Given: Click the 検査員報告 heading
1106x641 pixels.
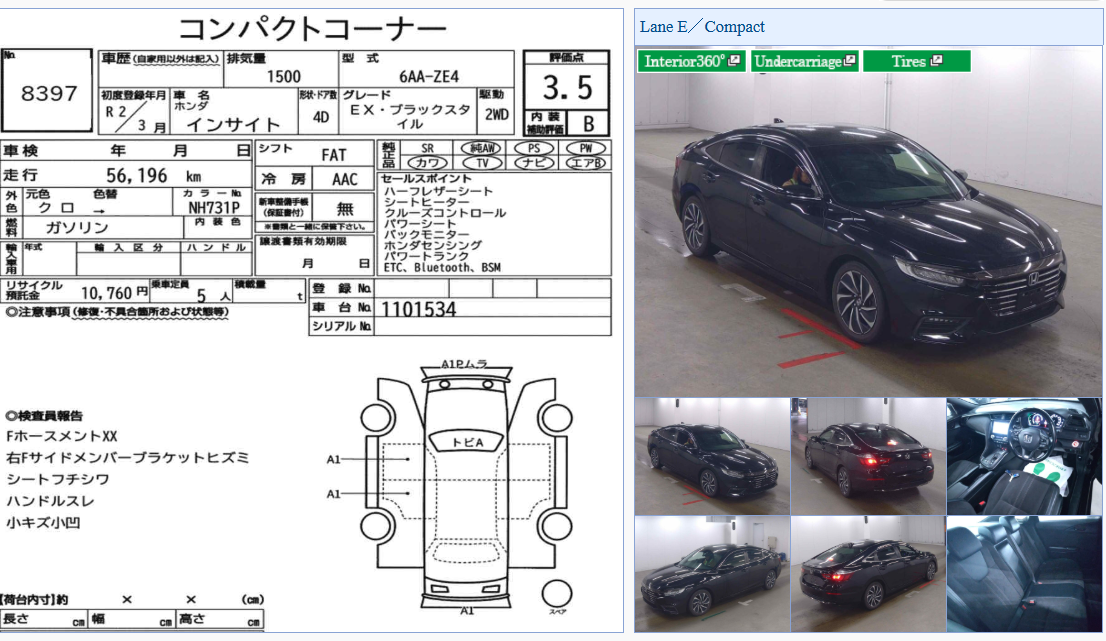Looking at the screenshot, I should (x=44, y=416).
